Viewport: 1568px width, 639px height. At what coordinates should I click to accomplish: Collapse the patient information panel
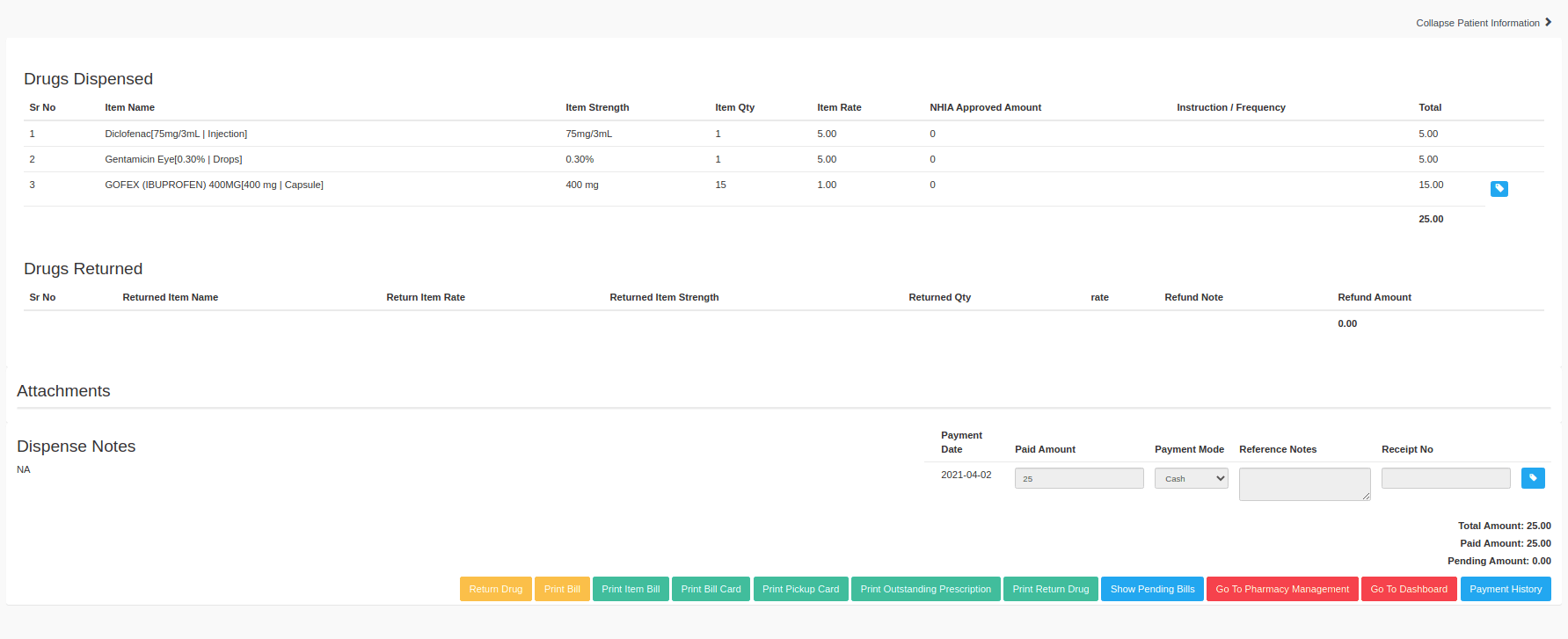tap(1483, 23)
